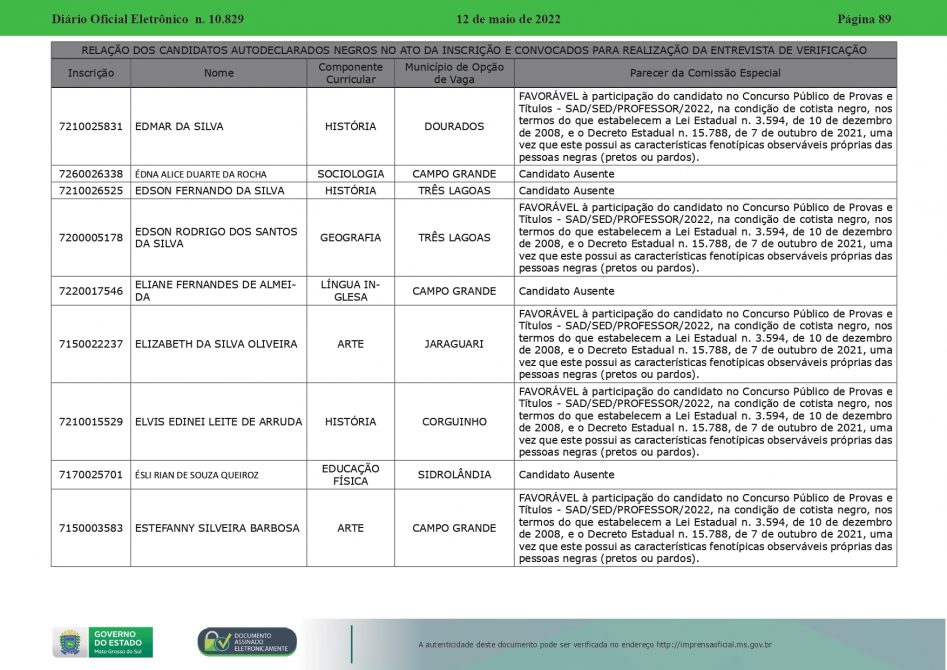947x670 pixels.
Task: Click the Página 89 page indicator
Action: [863, 19]
